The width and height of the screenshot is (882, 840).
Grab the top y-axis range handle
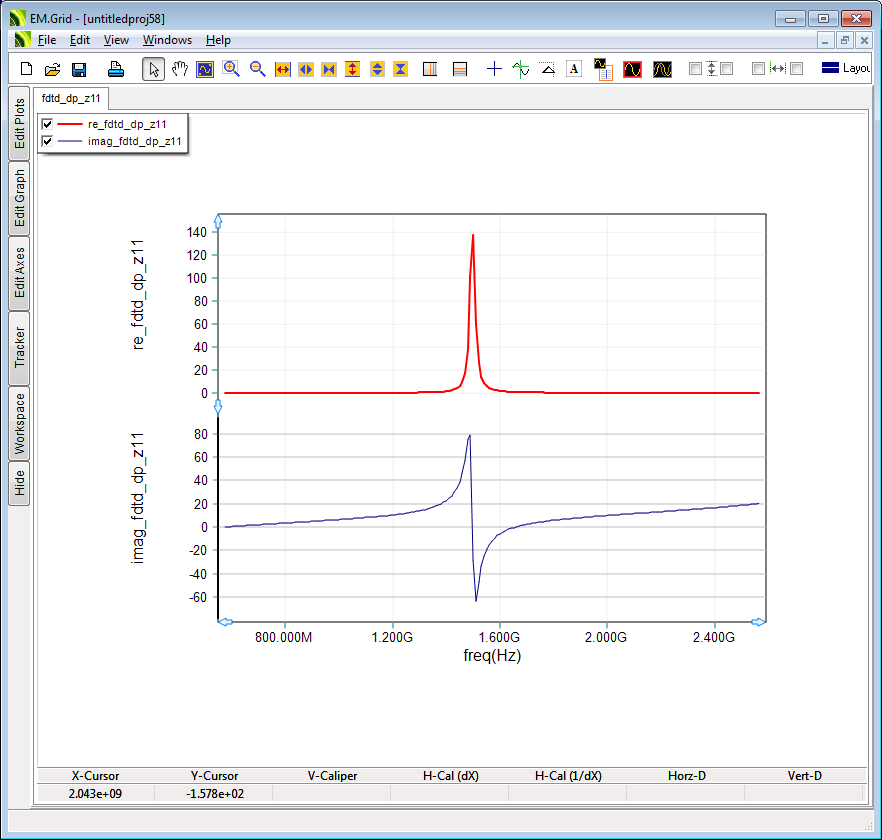[218, 221]
